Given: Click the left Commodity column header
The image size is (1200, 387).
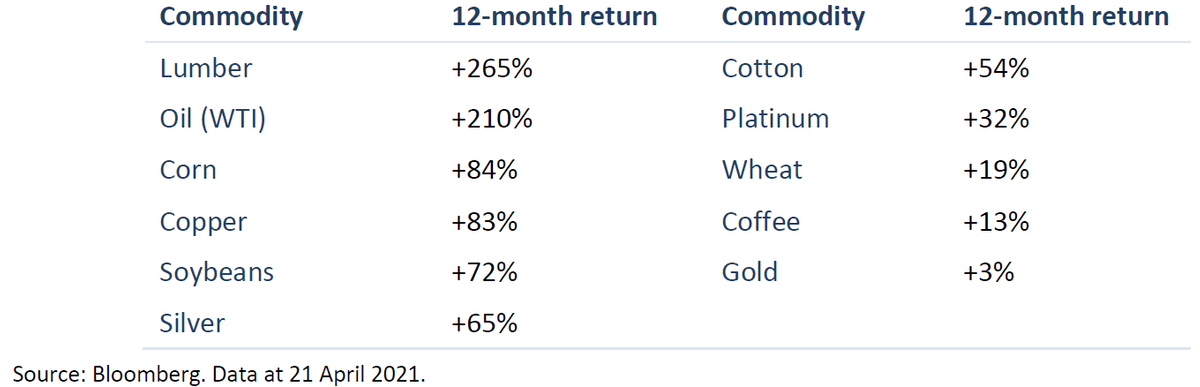Looking at the screenshot, I should pos(232,17).
